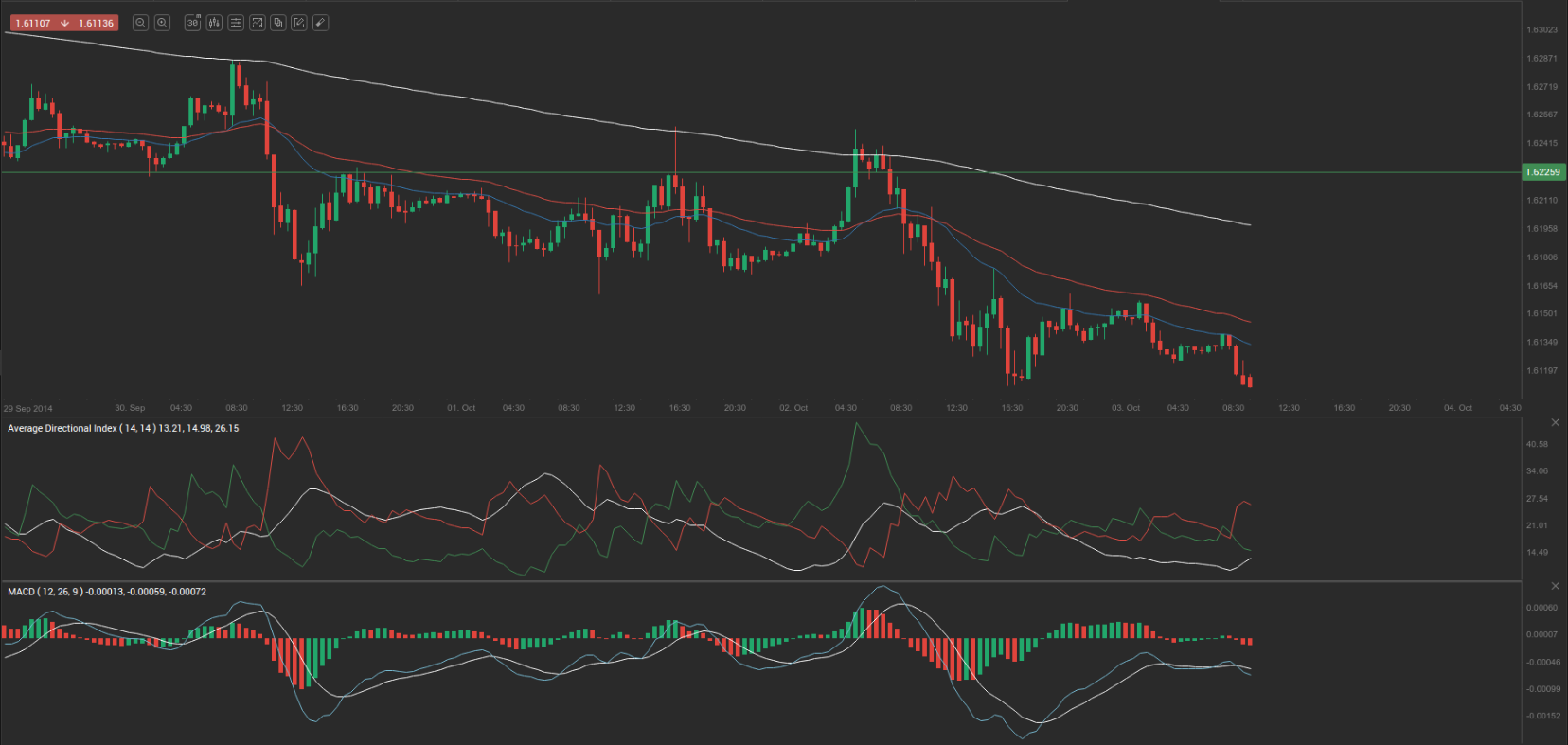Click the 02. Oct date on time axis
Viewport: 1568px width, 745px height.
[793, 408]
